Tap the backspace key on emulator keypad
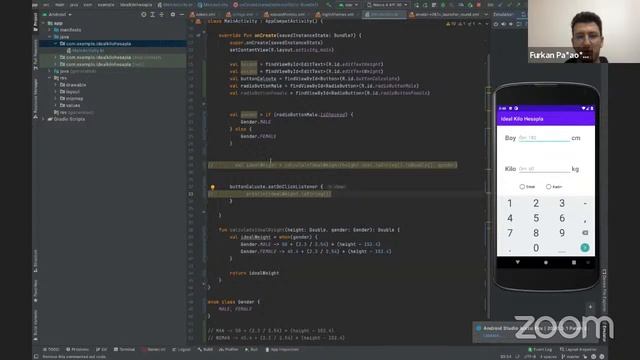The height and width of the screenshot is (360, 640). click(x=585, y=233)
